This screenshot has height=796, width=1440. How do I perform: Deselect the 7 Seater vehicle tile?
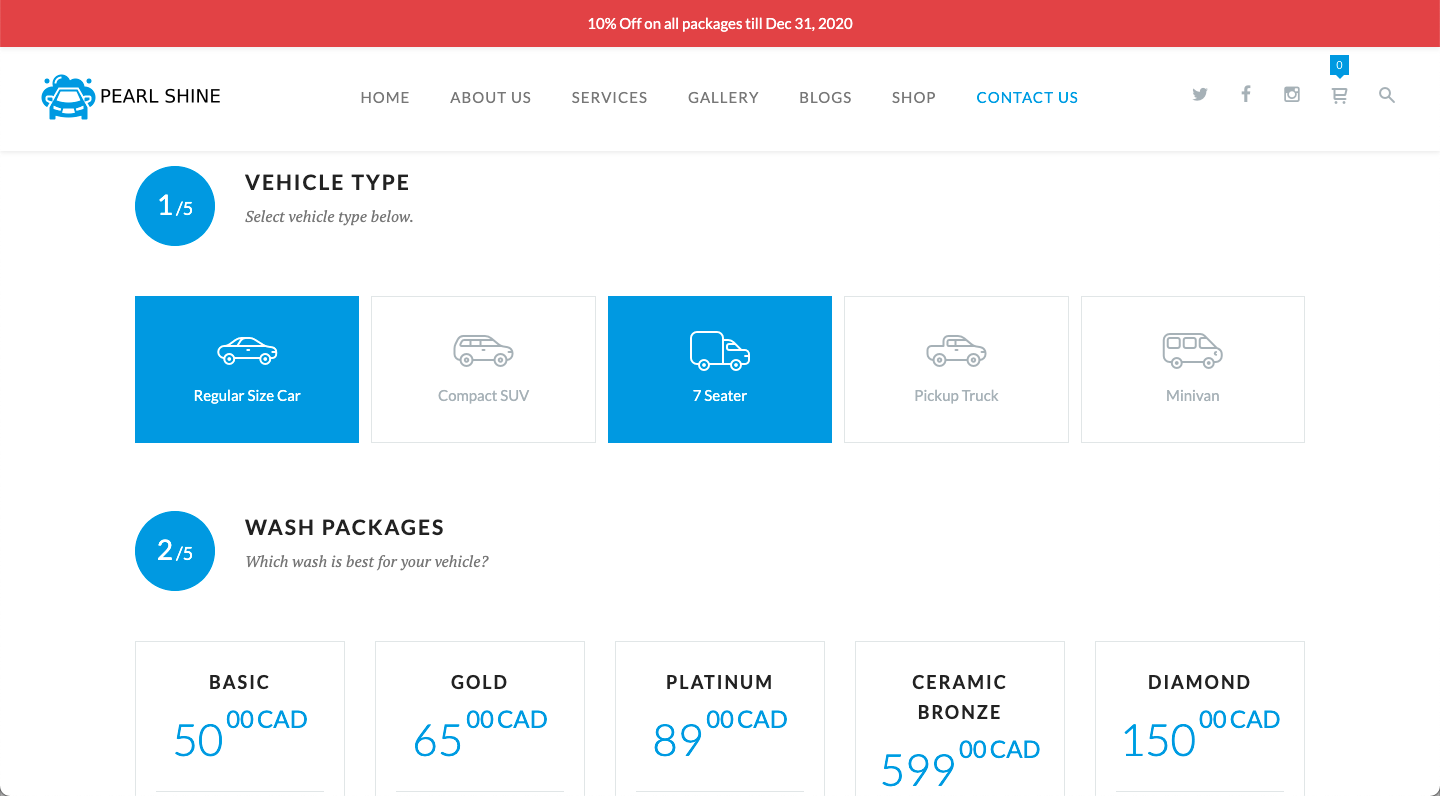720,369
